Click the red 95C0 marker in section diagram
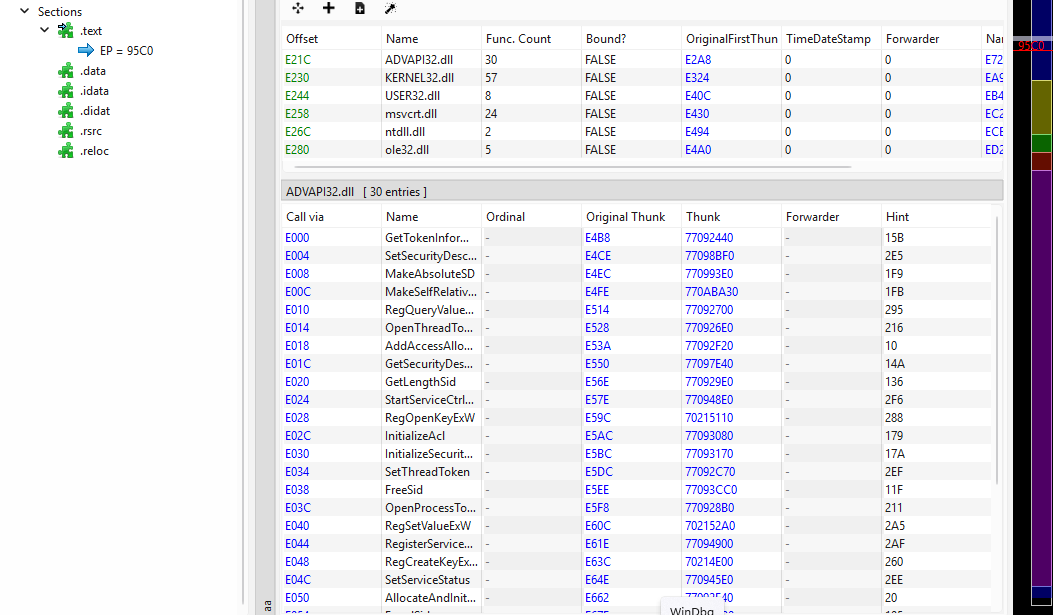The height and width of the screenshot is (615, 1053). (1032, 46)
